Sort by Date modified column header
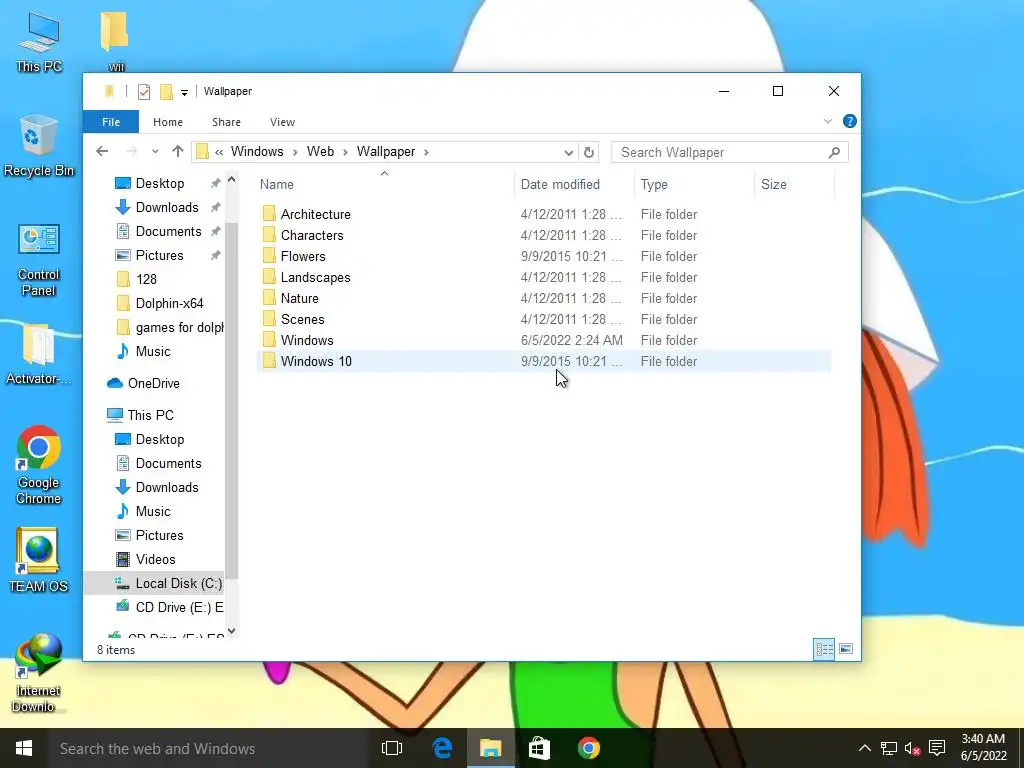 pyautogui.click(x=574, y=184)
